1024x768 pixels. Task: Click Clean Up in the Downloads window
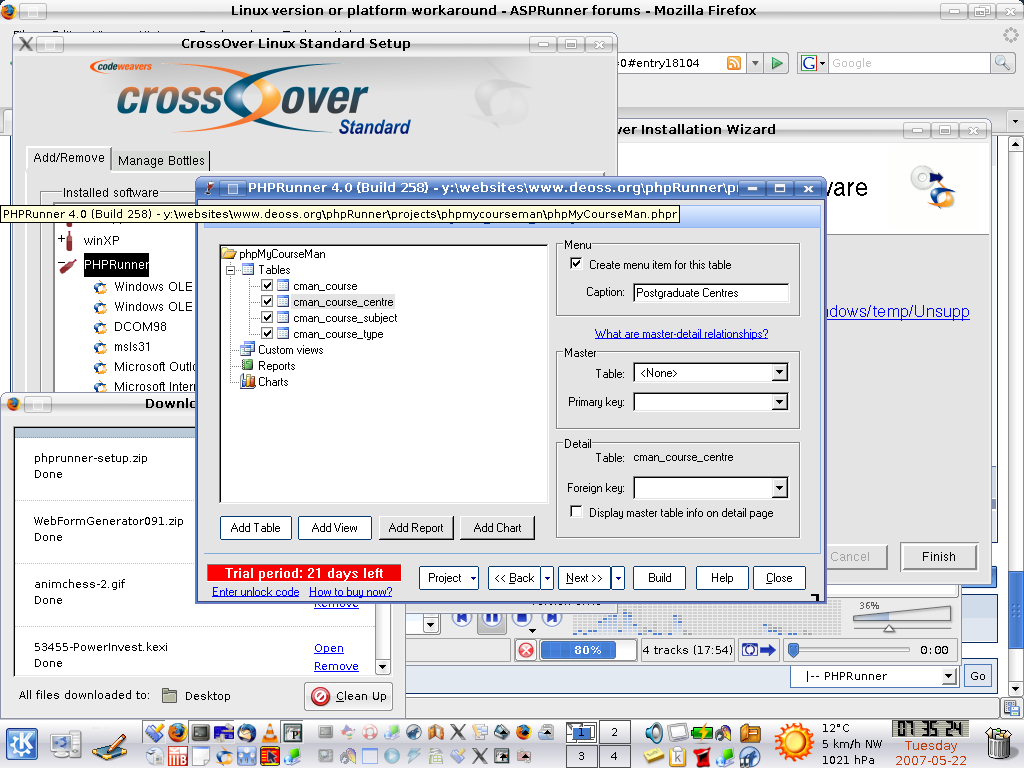pyautogui.click(x=349, y=696)
